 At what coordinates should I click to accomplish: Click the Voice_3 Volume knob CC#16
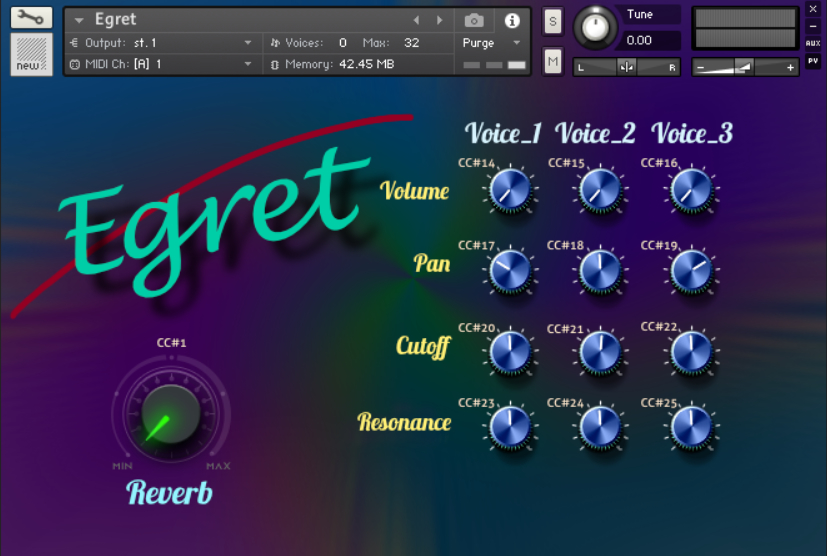click(691, 190)
